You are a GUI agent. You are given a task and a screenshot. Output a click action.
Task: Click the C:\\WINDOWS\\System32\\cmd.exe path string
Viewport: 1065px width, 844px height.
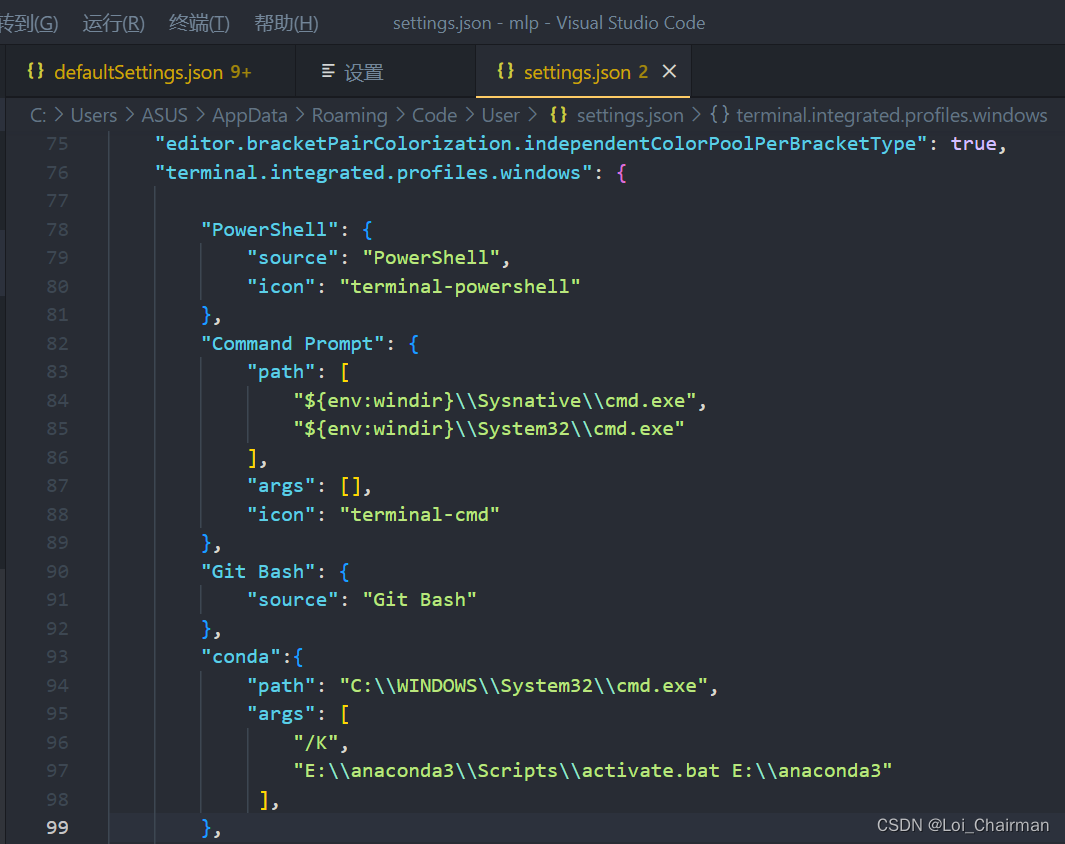(524, 686)
